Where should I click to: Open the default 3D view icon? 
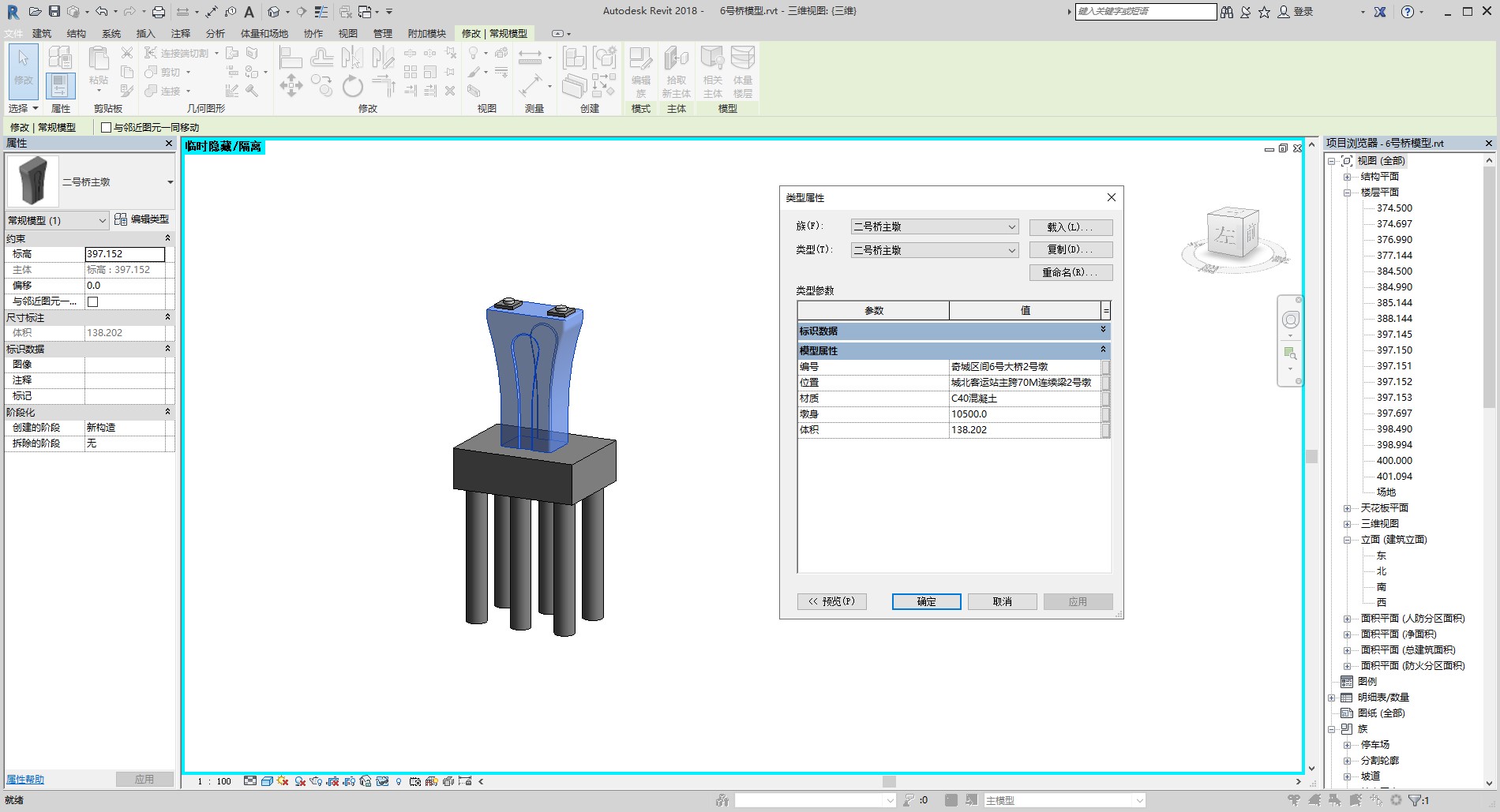(x=273, y=12)
